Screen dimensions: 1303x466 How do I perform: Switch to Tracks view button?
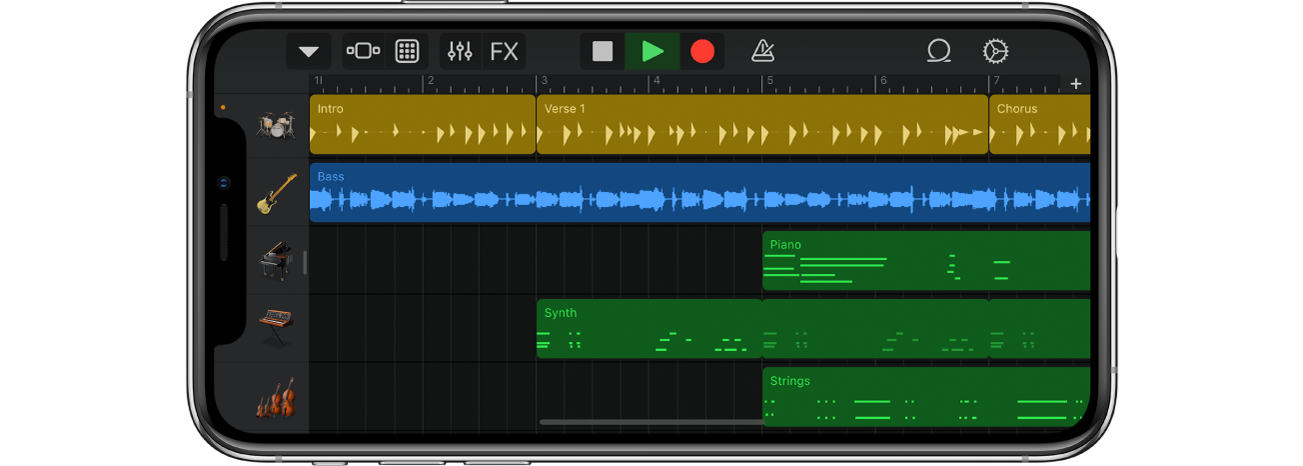click(x=362, y=51)
